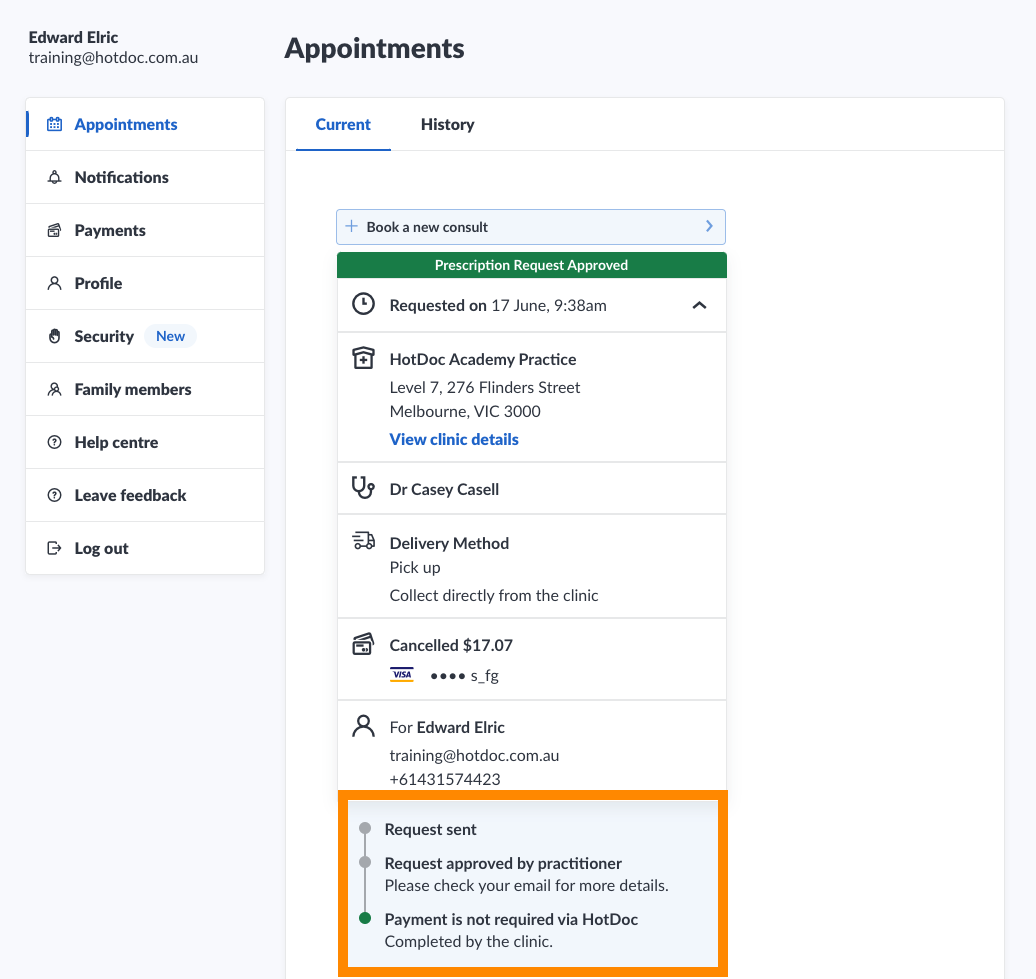Click the question icon beside Leave feedback

(x=55, y=495)
